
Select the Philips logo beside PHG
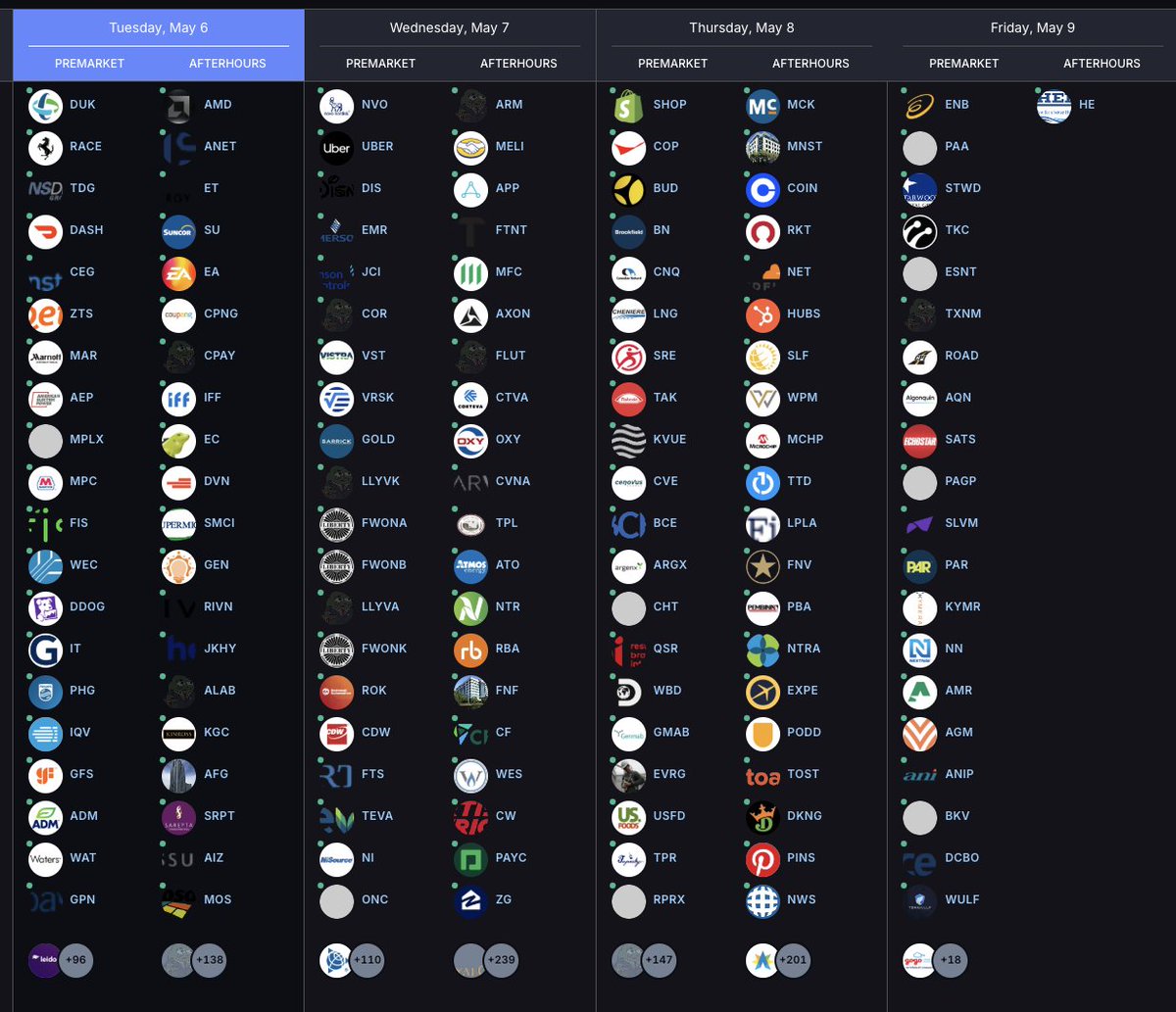tap(46, 691)
